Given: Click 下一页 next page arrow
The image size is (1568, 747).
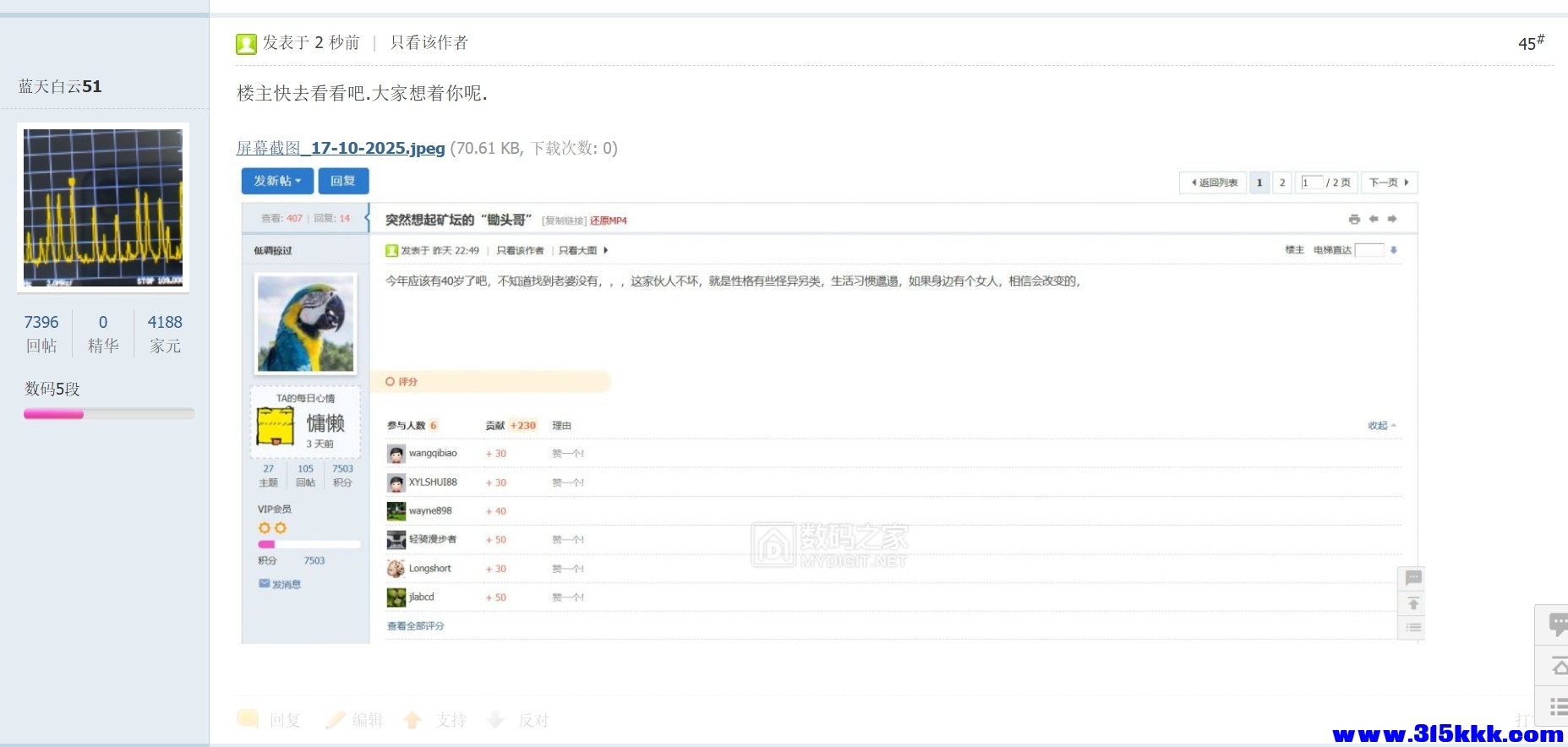Looking at the screenshot, I should pyautogui.click(x=1389, y=183).
